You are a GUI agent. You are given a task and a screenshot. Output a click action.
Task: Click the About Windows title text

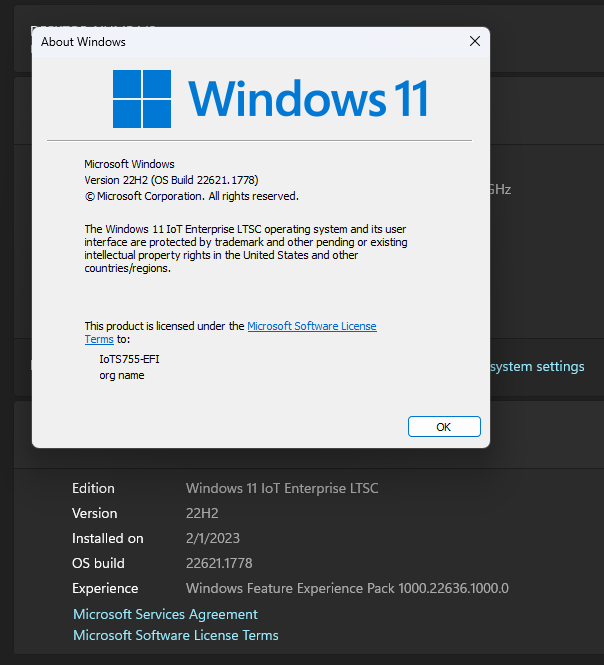[83, 42]
